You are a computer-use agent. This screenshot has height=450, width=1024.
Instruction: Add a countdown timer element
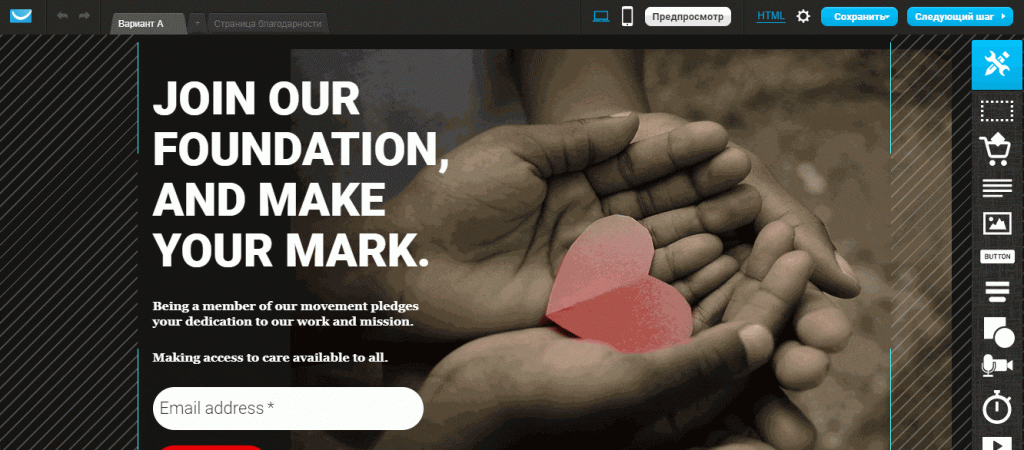[997, 407]
